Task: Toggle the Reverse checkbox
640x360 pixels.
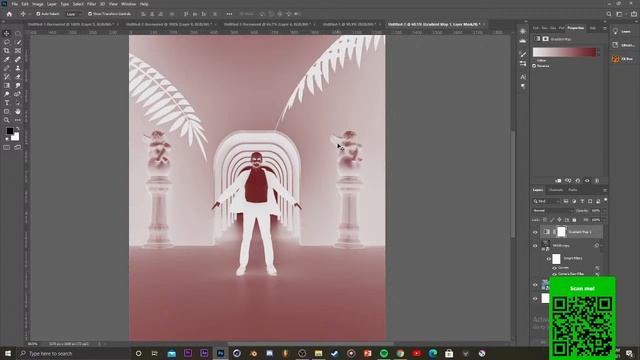Action: pos(534,66)
